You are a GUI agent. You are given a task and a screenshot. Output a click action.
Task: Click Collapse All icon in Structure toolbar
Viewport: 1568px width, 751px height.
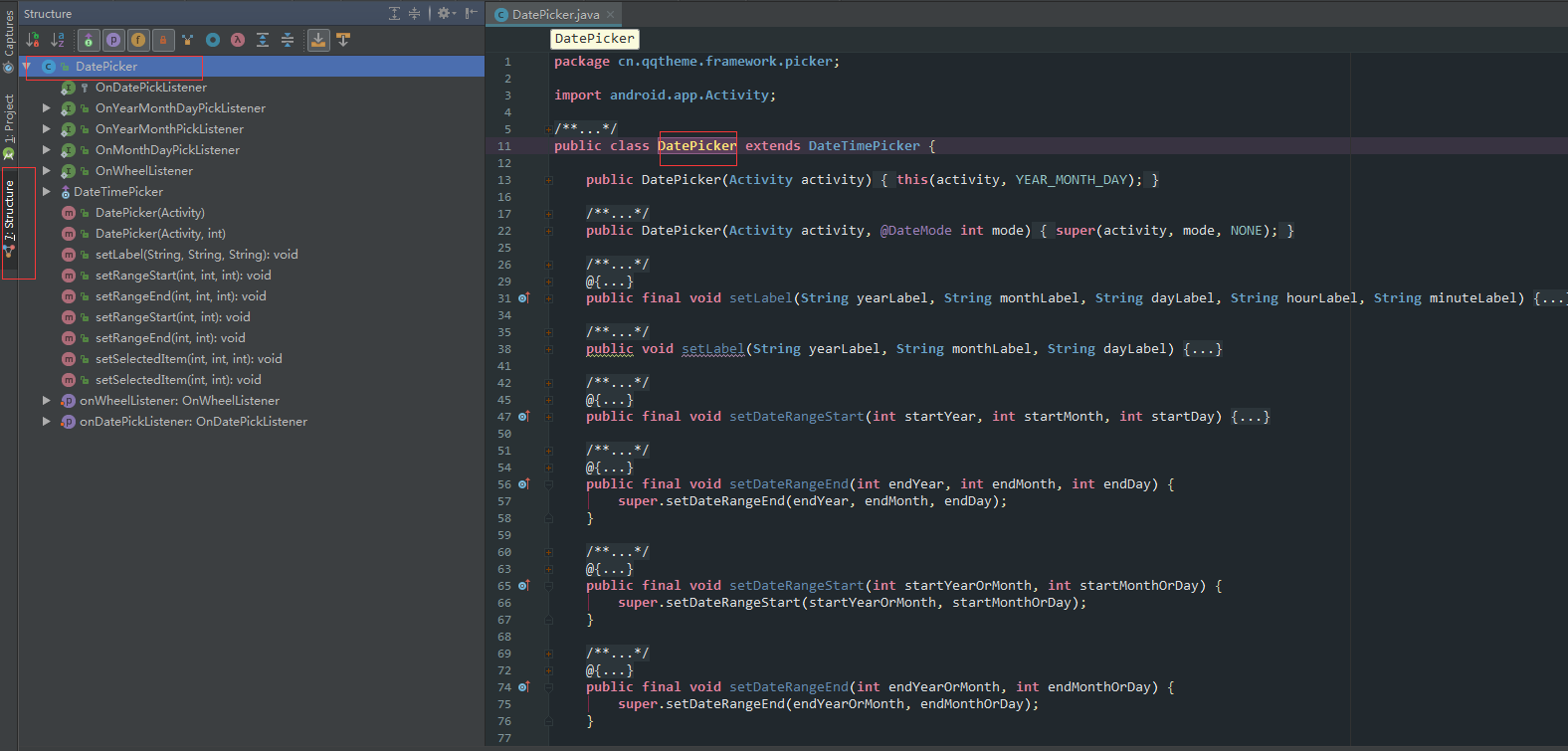click(x=288, y=40)
